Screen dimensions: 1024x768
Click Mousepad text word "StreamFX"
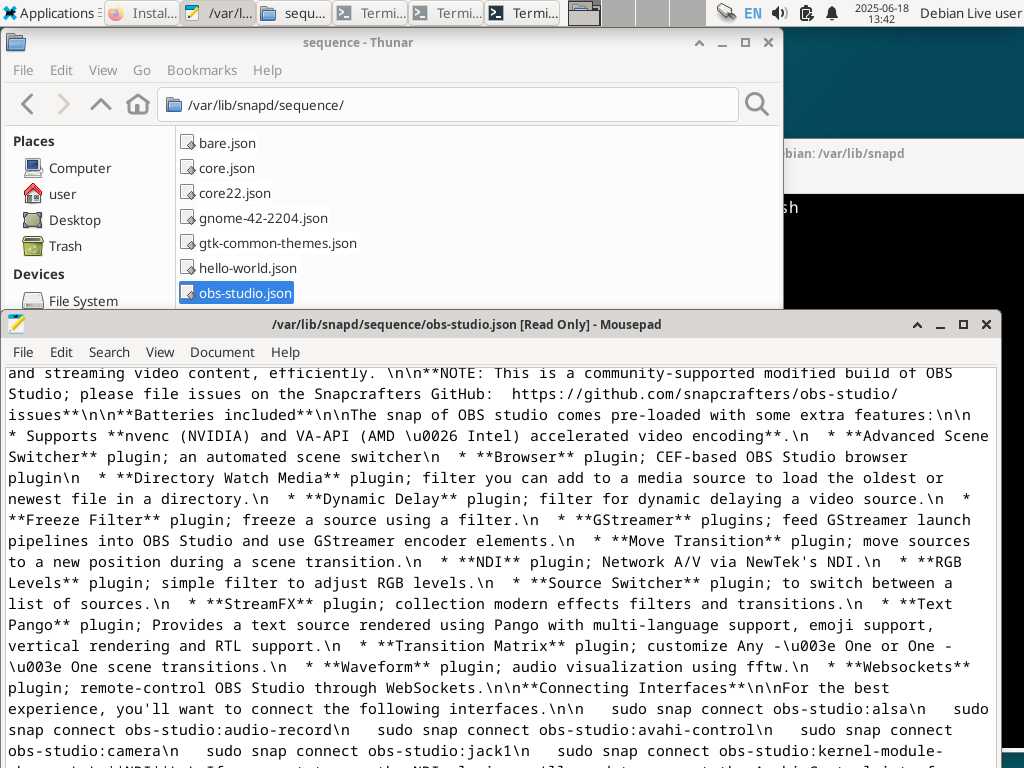point(261,603)
